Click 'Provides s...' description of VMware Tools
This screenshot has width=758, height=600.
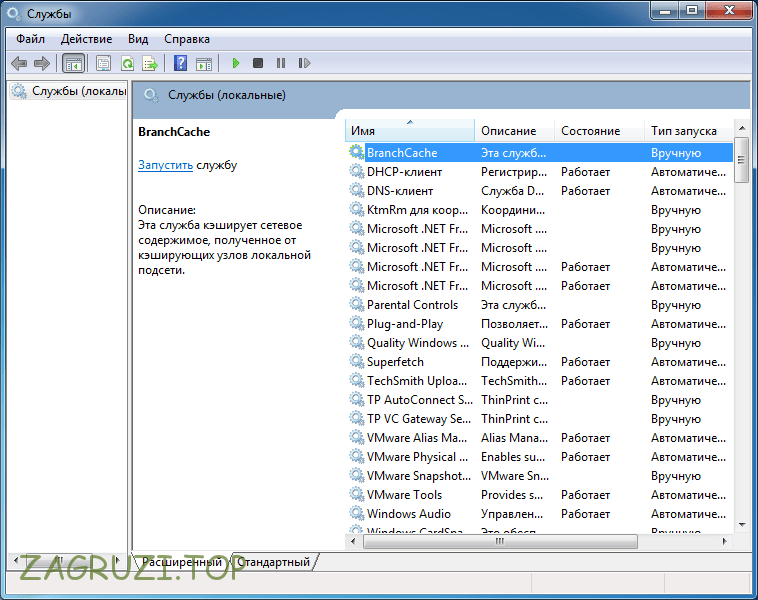click(x=512, y=495)
